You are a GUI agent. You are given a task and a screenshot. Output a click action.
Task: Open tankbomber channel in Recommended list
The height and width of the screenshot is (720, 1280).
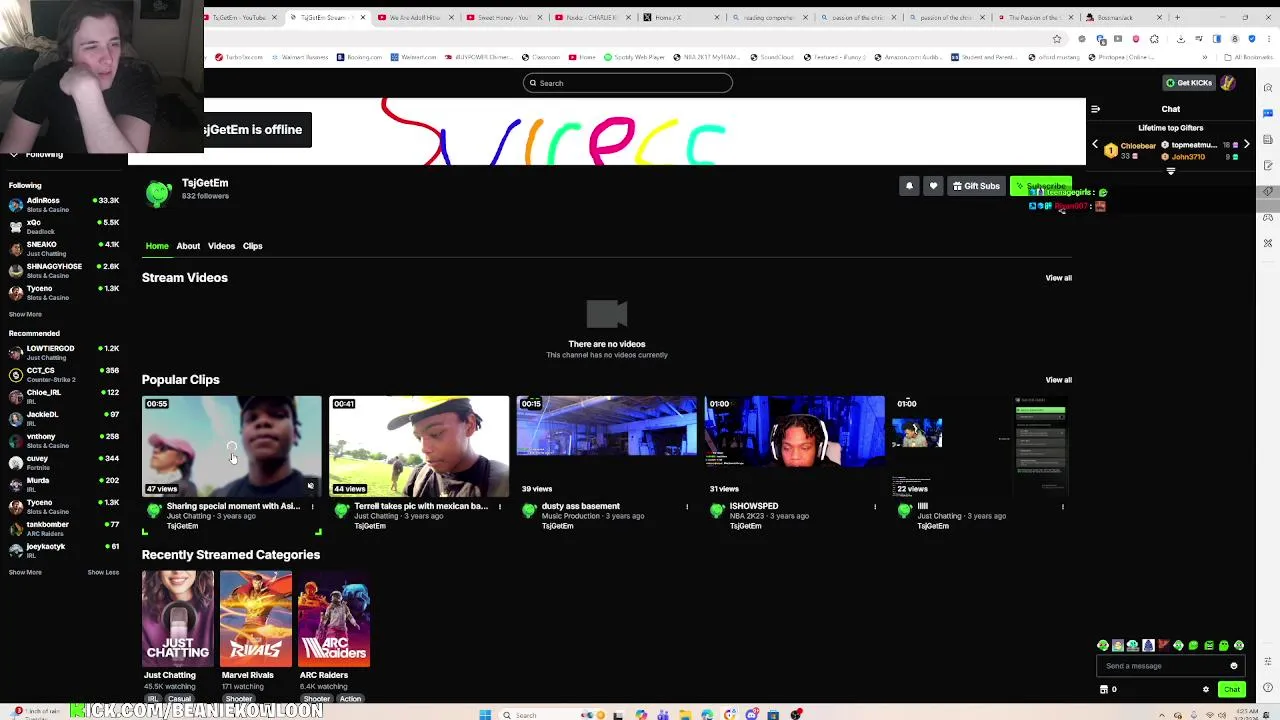(x=64, y=528)
